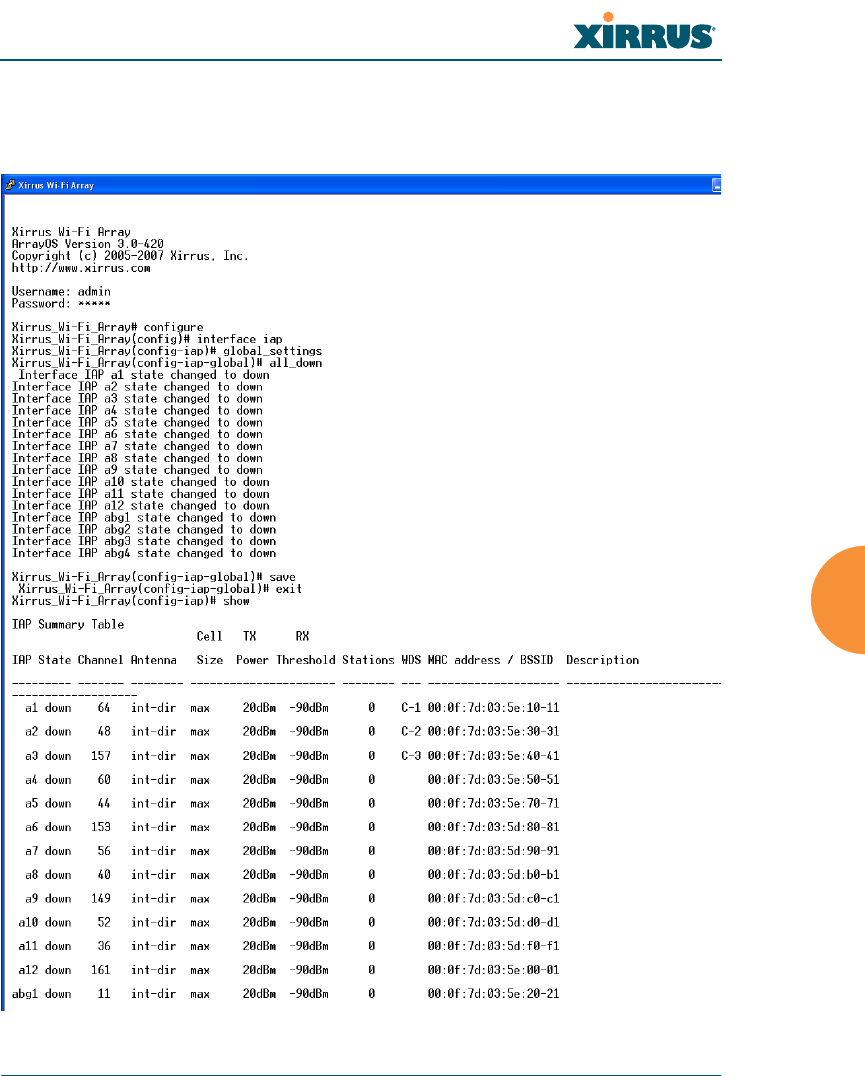The height and width of the screenshot is (1076, 865).
Task: Click the 'IAP Summary Table' heading
Action: [x=68, y=624]
